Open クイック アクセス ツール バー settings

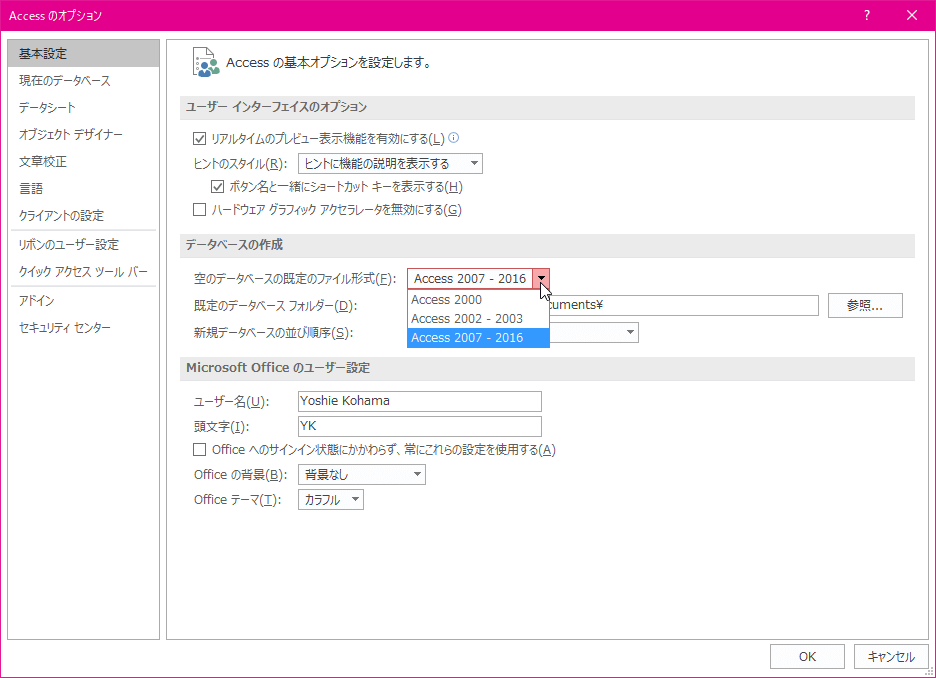point(84,272)
